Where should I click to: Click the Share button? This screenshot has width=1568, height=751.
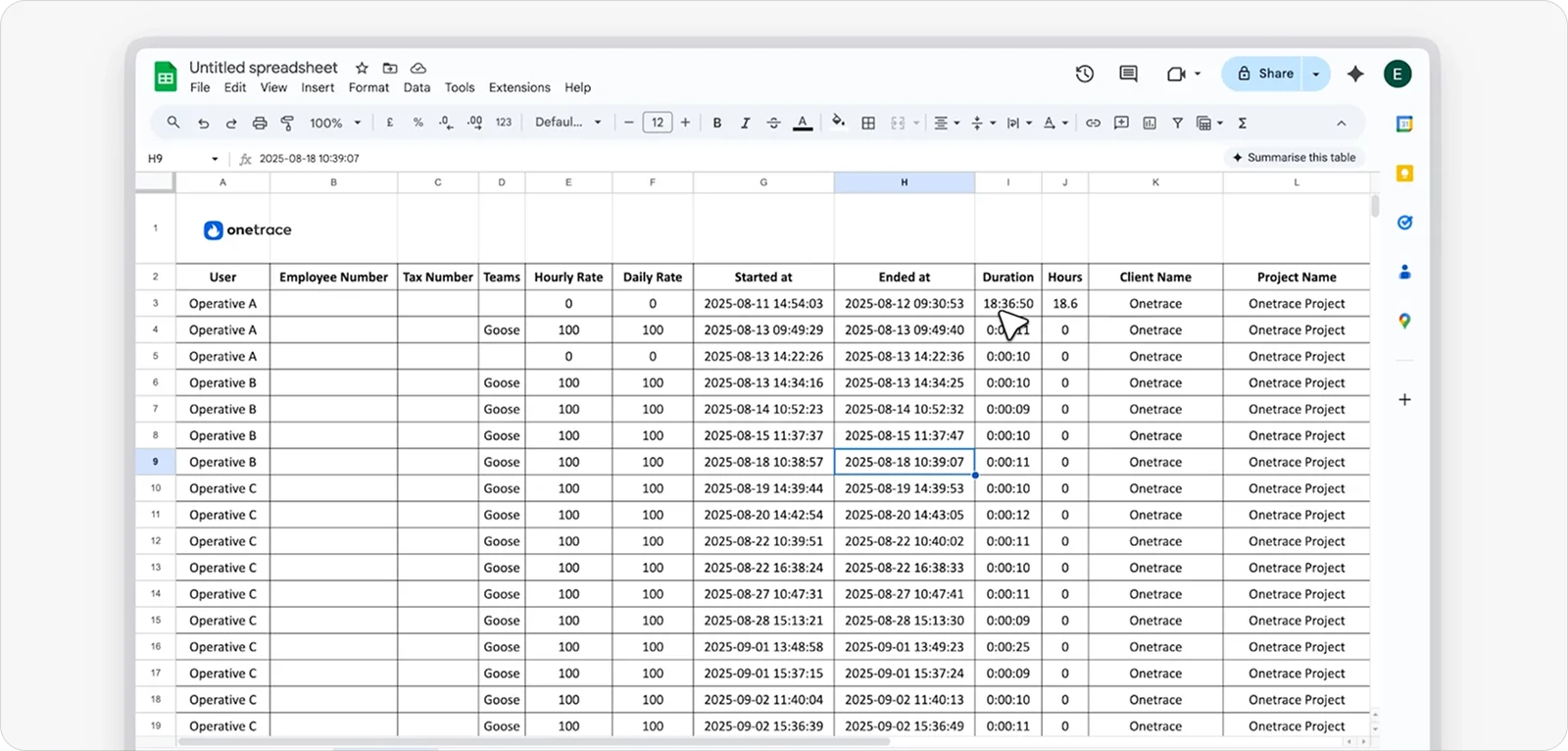[1262, 74]
